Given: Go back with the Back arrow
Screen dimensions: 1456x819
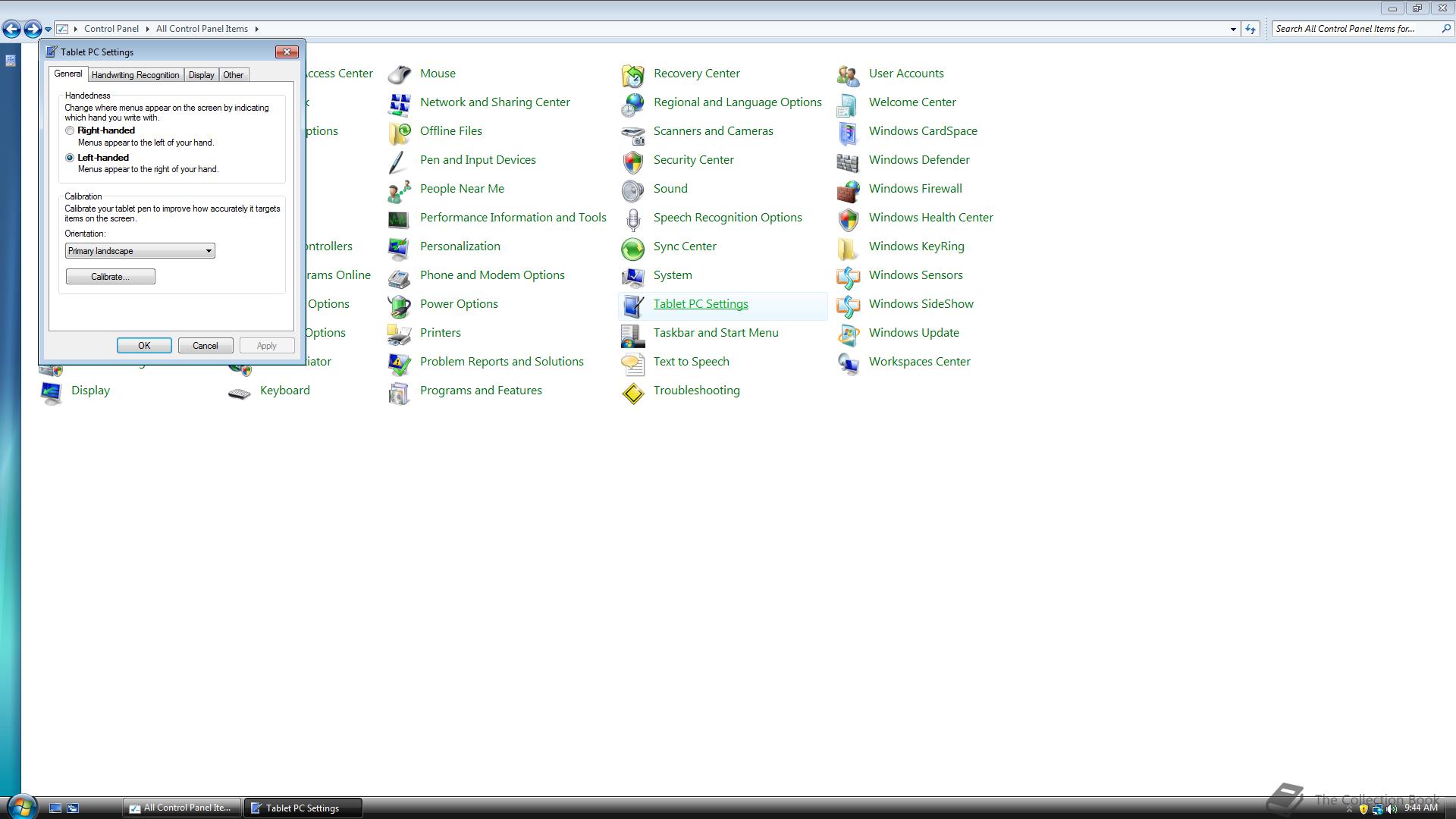Looking at the screenshot, I should 11,29.
